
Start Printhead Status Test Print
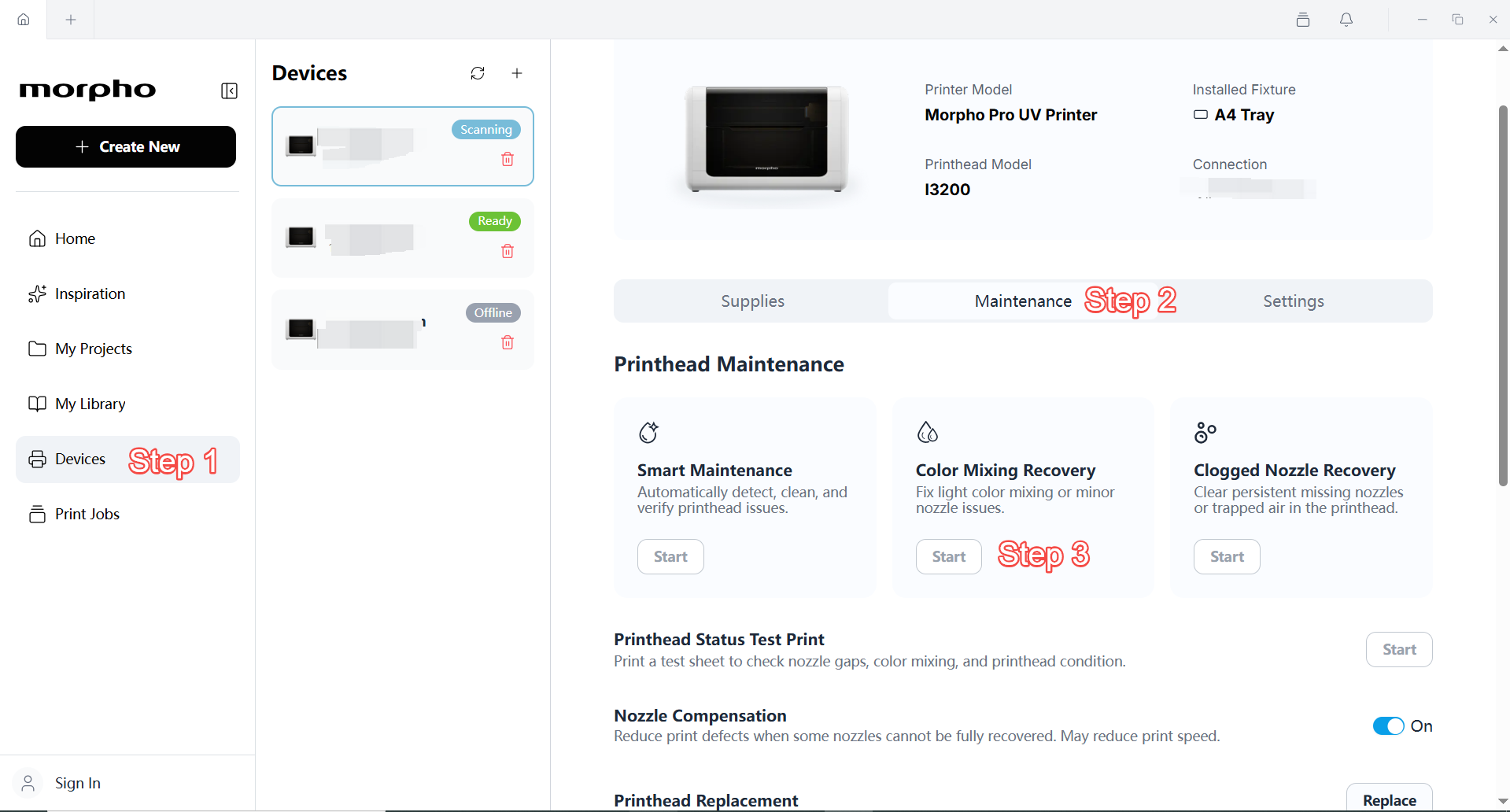(1399, 650)
